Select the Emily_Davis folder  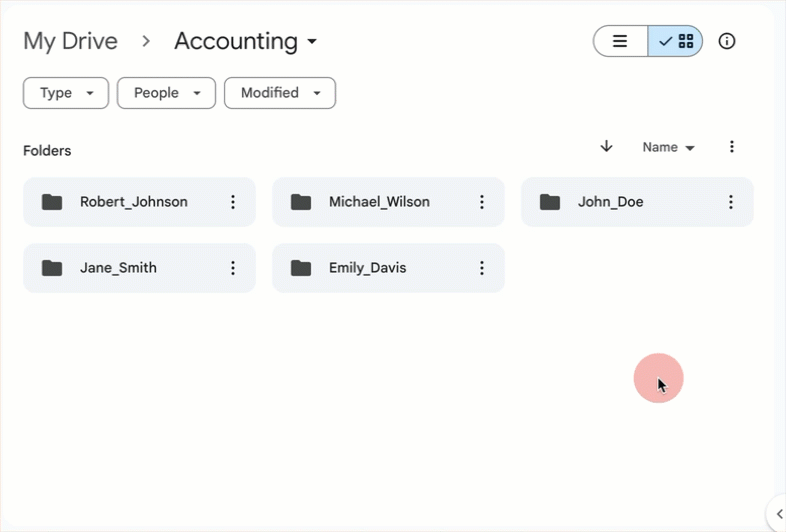click(x=367, y=268)
